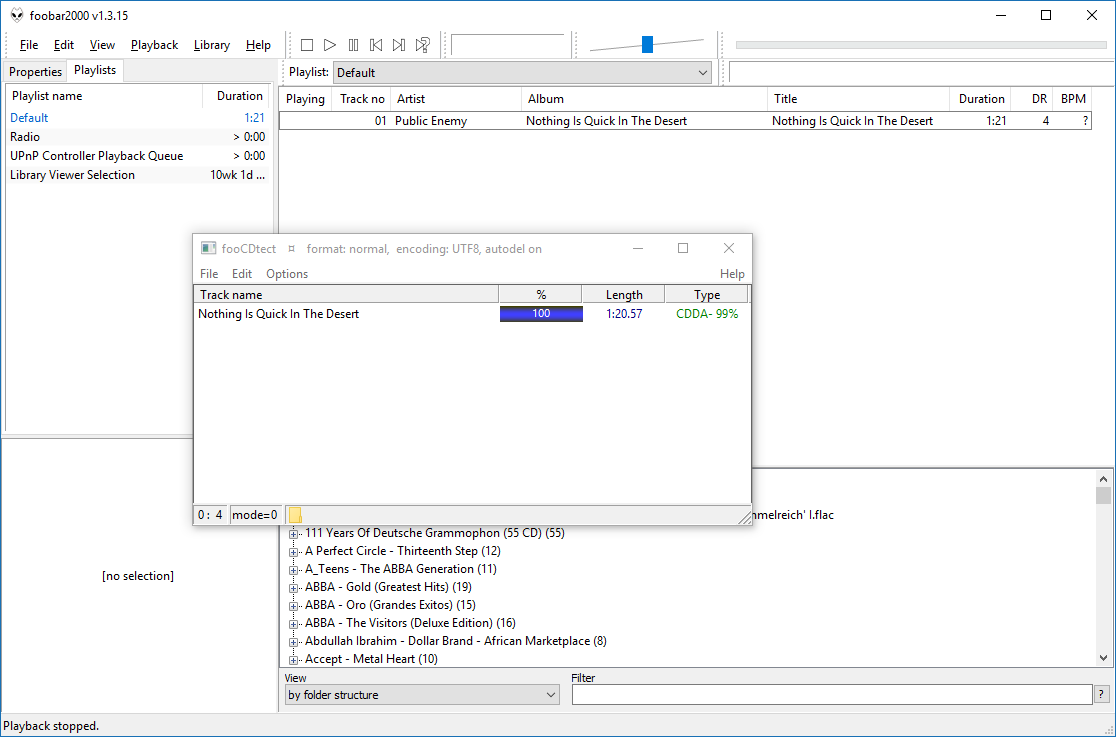This screenshot has width=1116, height=737.
Task: Click Type column header in fooCDtect
Action: (x=707, y=295)
